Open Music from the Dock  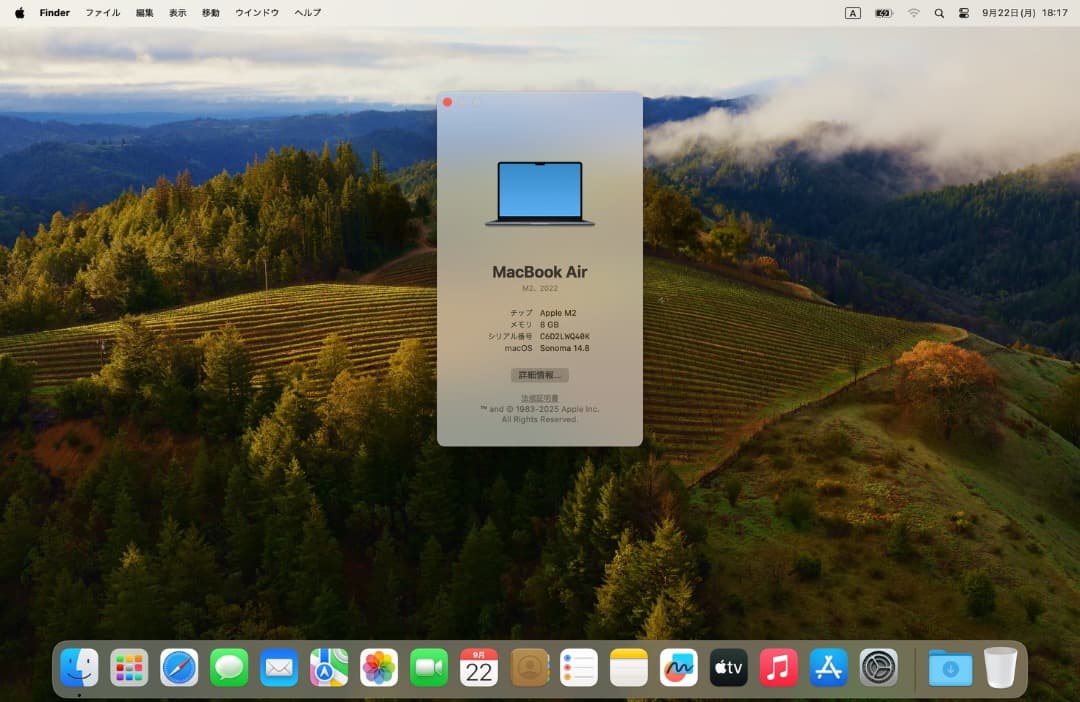779,666
